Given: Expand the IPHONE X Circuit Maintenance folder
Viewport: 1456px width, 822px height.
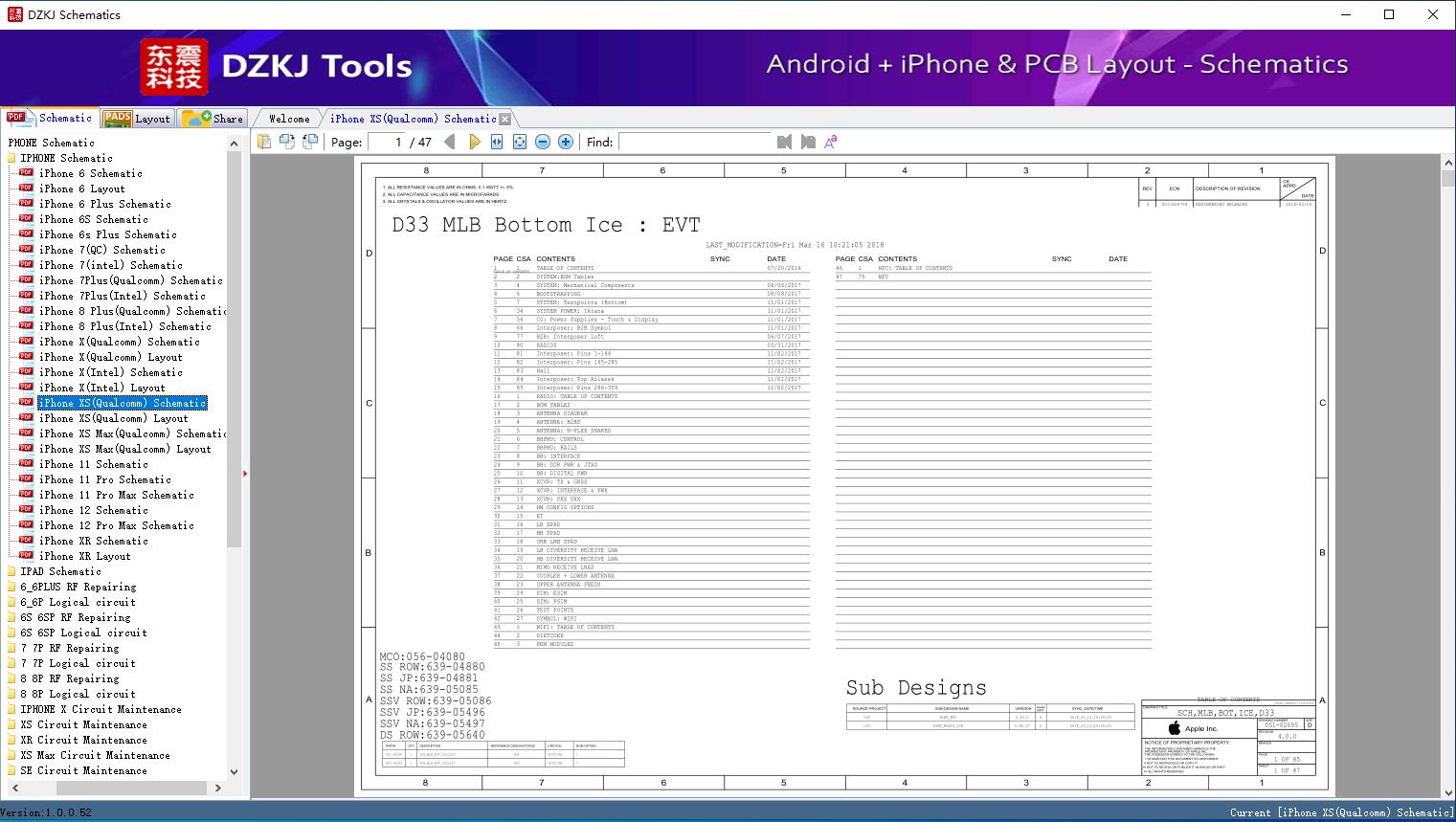Looking at the screenshot, I should [101, 709].
